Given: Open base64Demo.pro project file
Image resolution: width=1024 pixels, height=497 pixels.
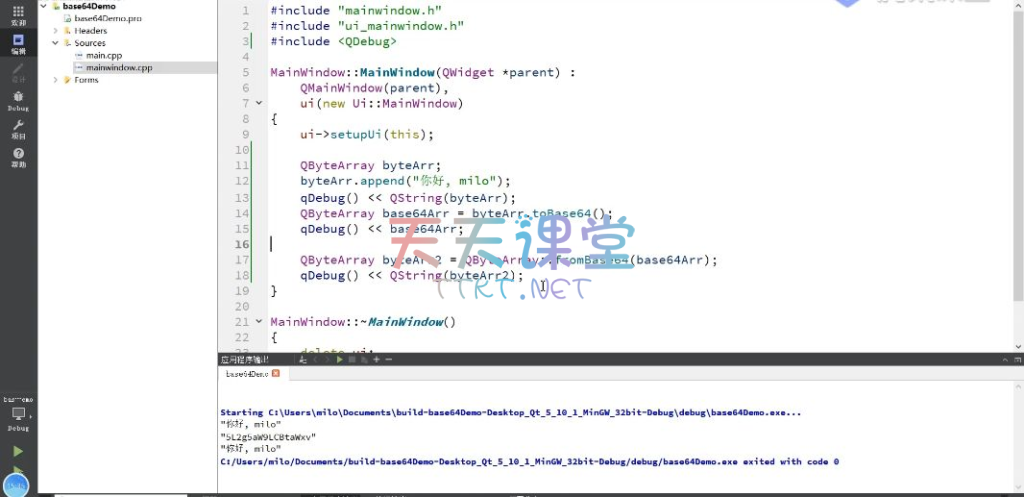Looking at the screenshot, I should 107,18.
